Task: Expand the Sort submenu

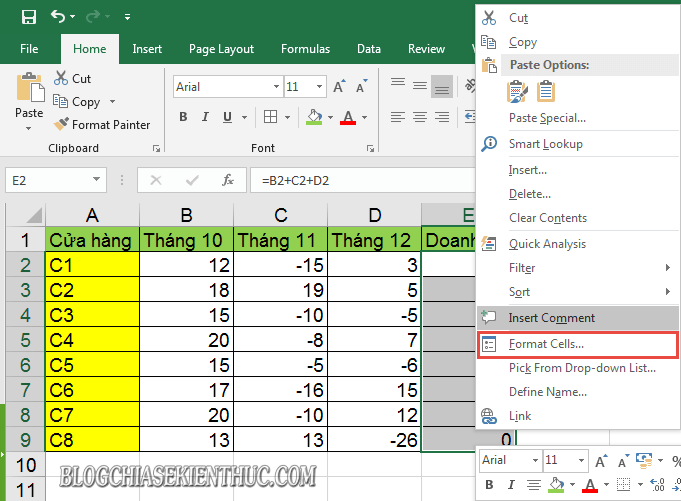Action: tap(578, 292)
